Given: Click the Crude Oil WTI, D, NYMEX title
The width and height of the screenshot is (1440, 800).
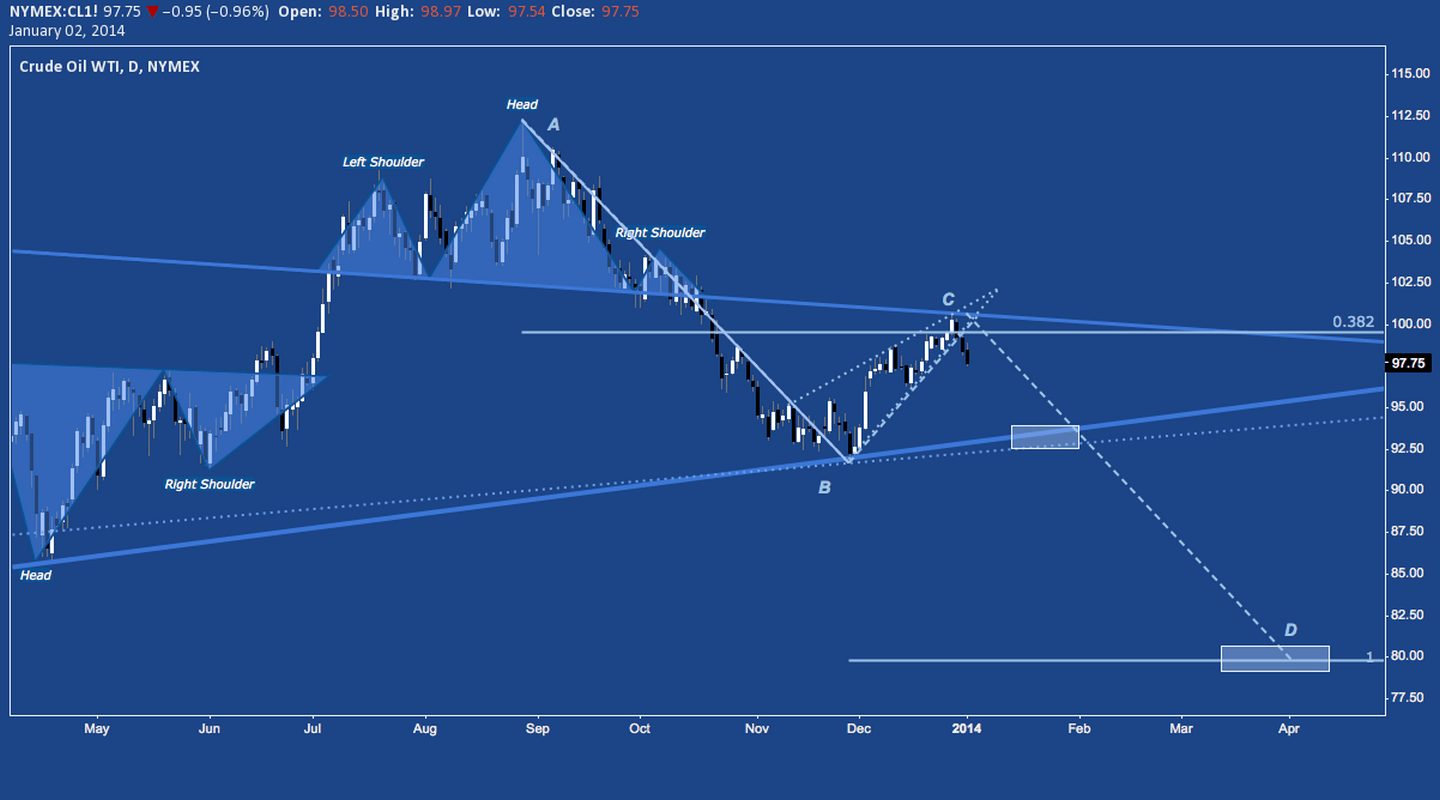Looking at the screenshot, I should (109, 67).
